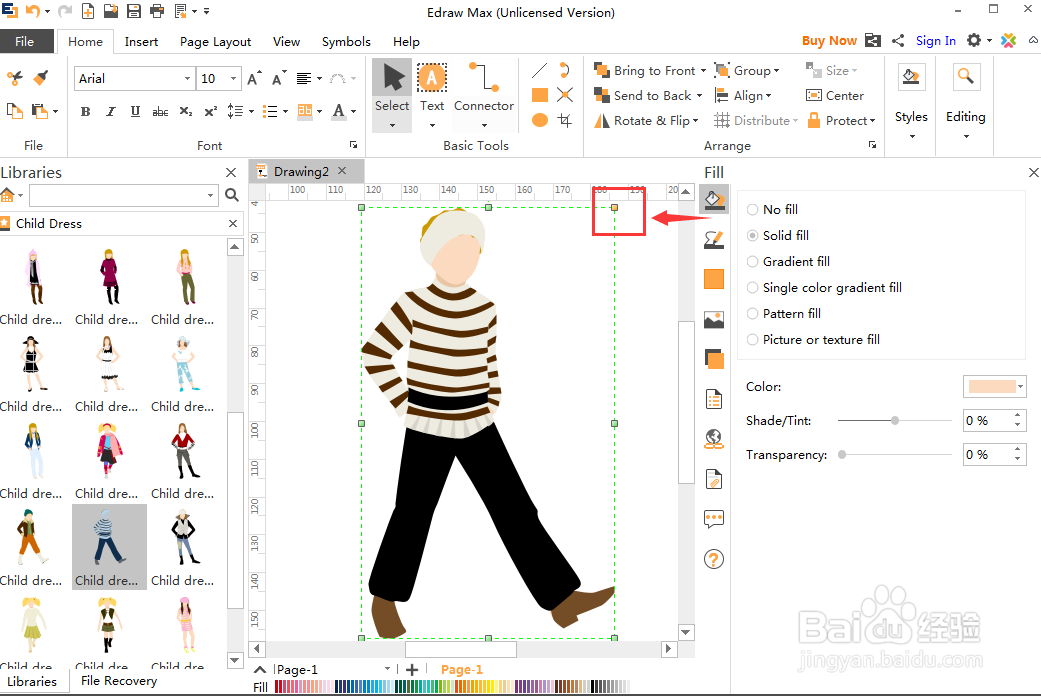
Task: Open the Comments speech bubble icon in sidebar
Action: [714, 519]
